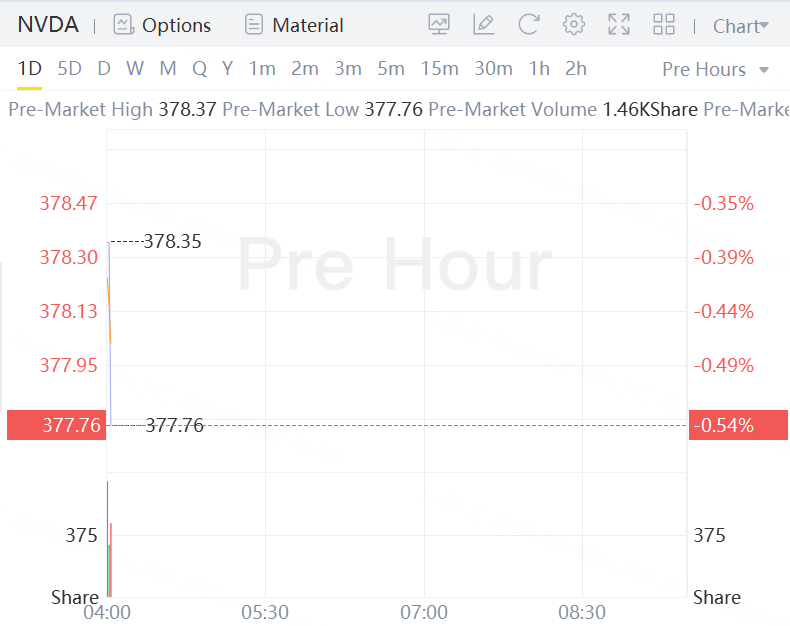Select the drawing pencil tool
Image resolution: width=790 pixels, height=626 pixels.
tap(484, 25)
